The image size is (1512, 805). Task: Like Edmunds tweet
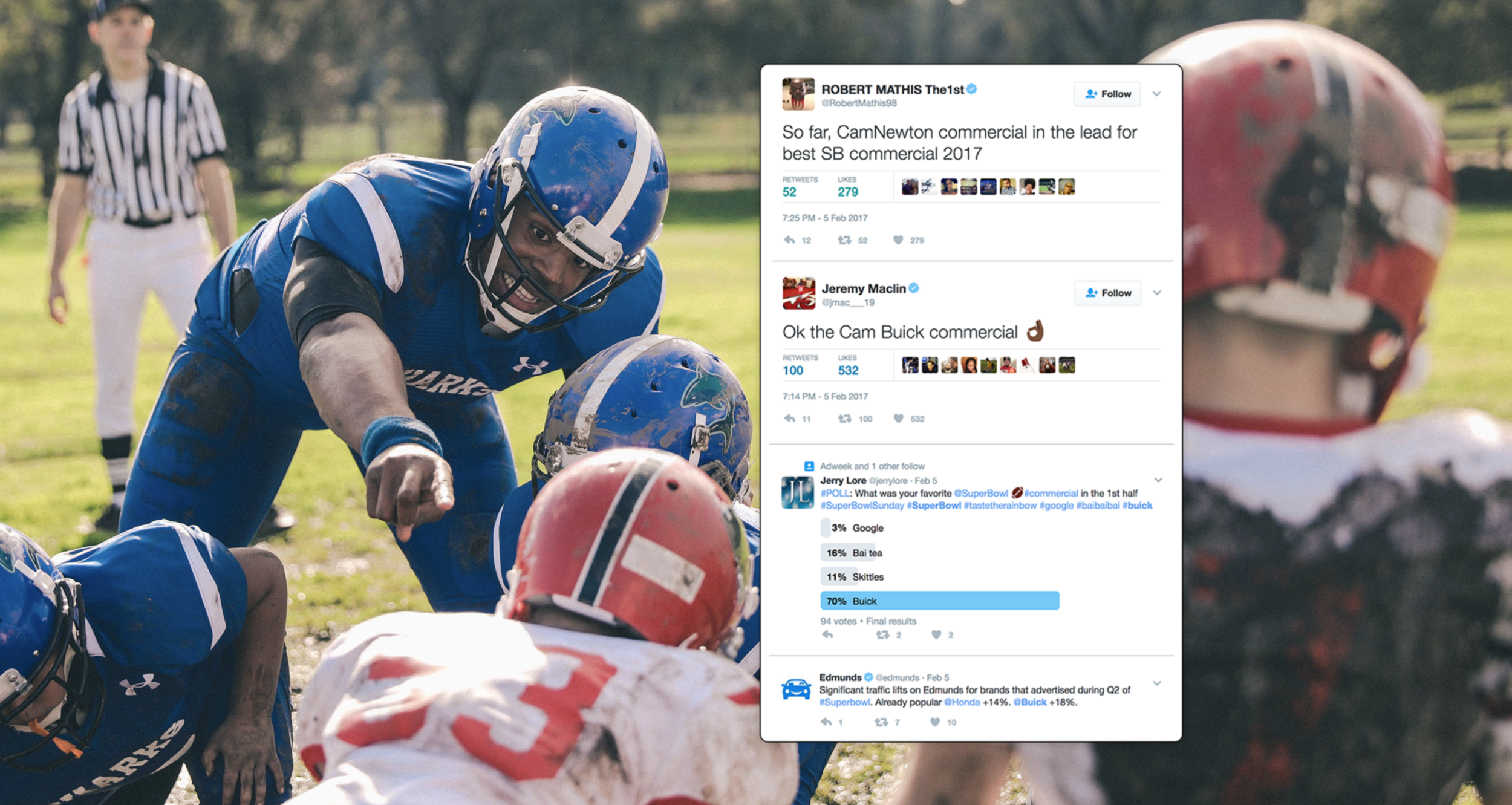point(935,722)
